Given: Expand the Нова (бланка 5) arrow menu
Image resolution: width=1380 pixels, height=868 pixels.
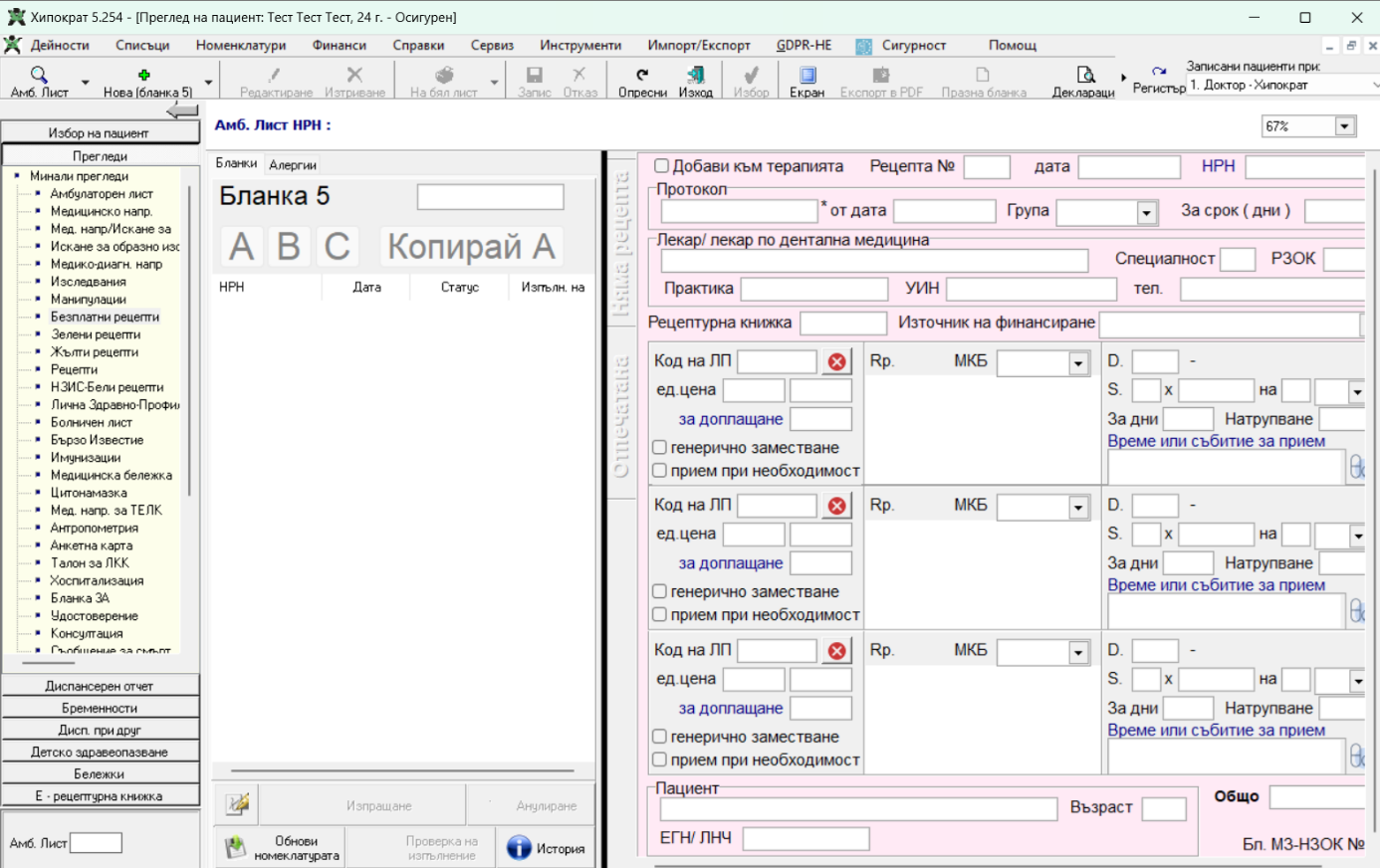Looking at the screenshot, I should [x=208, y=83].
